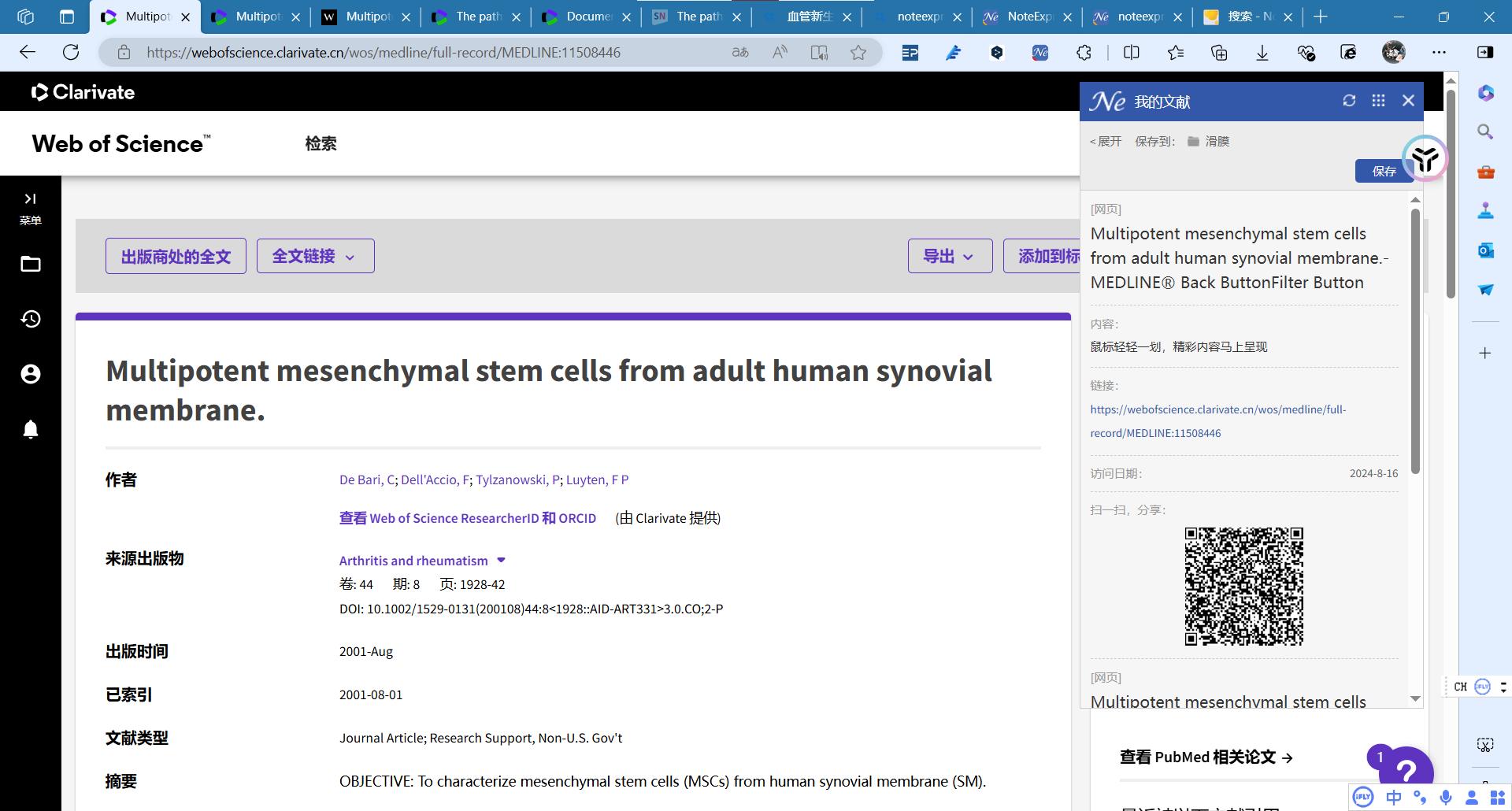This screenshot has height=811, width=1512.
Task: Open the Outlook icon in Edge sidebar
Action: pos(1485,250)
